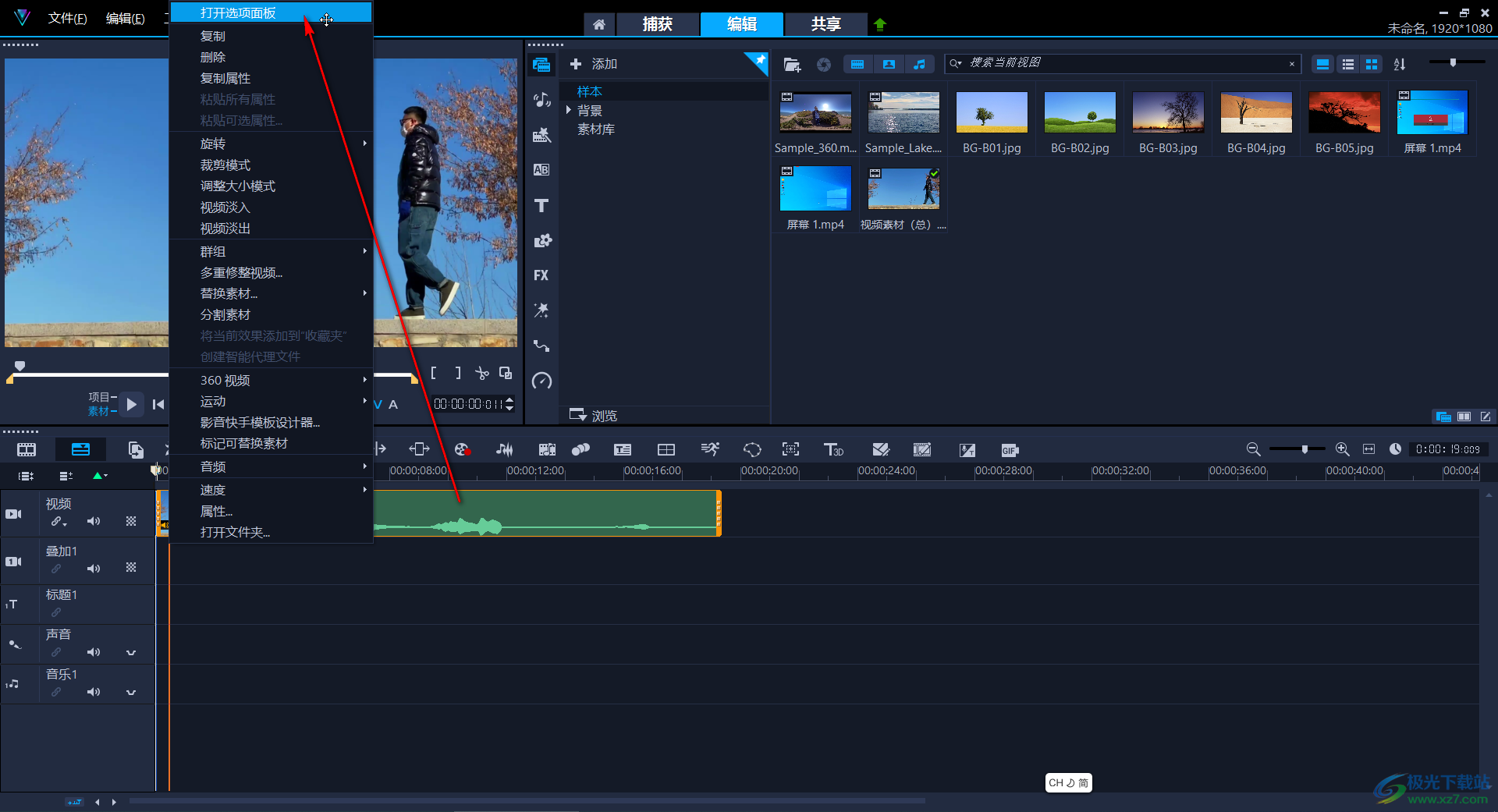Adjust the library thumbnail size slider
Image resolution: width=1498 pixels, height=812 pixels.
pyautogui.click(x=1453, y=62)
